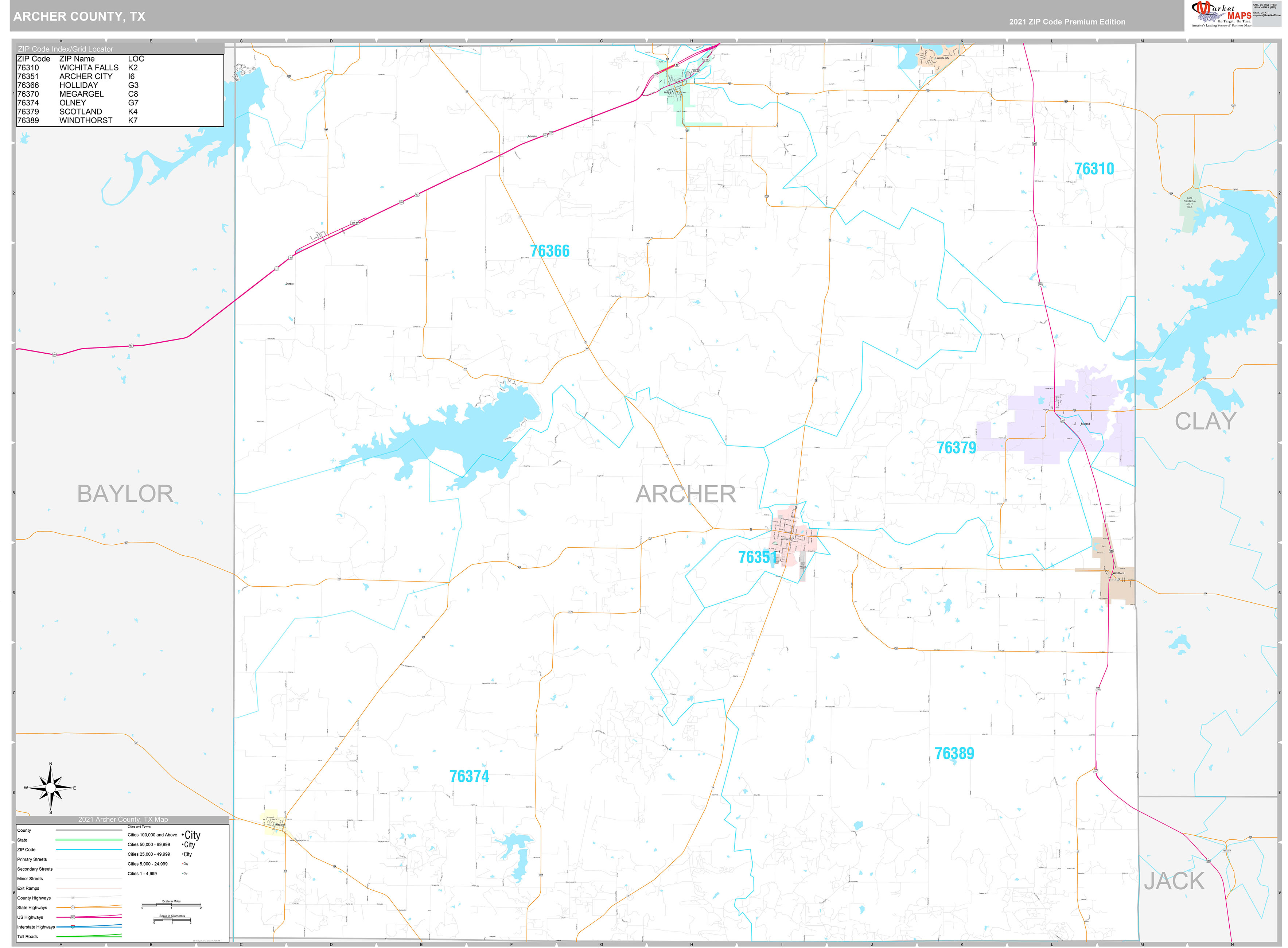The width and height of the screenshot is (1288, 948).
Task: Click the US Highways shield symbol in legend
Action: (x=73, y=918)
